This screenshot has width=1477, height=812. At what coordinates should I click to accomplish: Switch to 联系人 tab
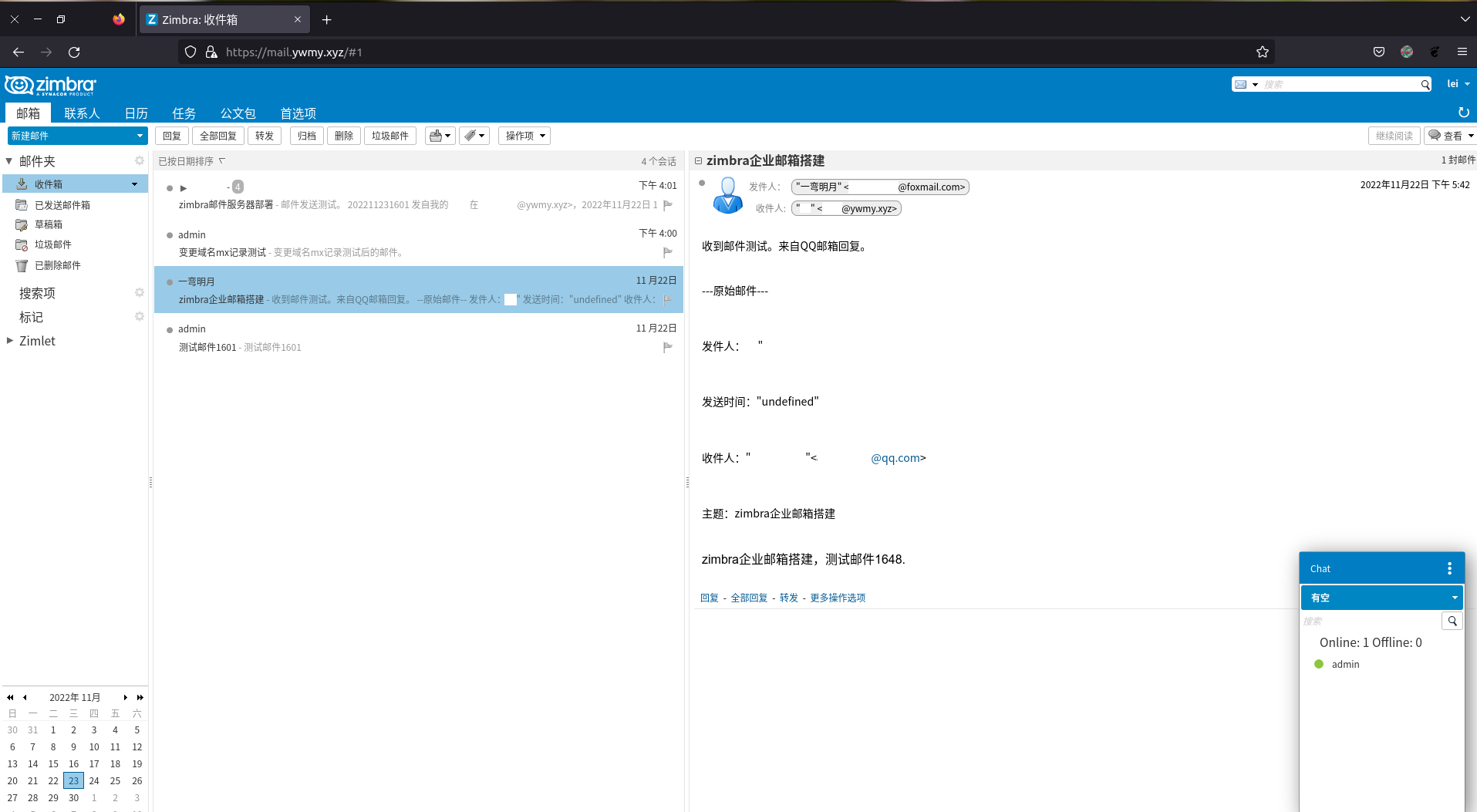coord(82,113)
